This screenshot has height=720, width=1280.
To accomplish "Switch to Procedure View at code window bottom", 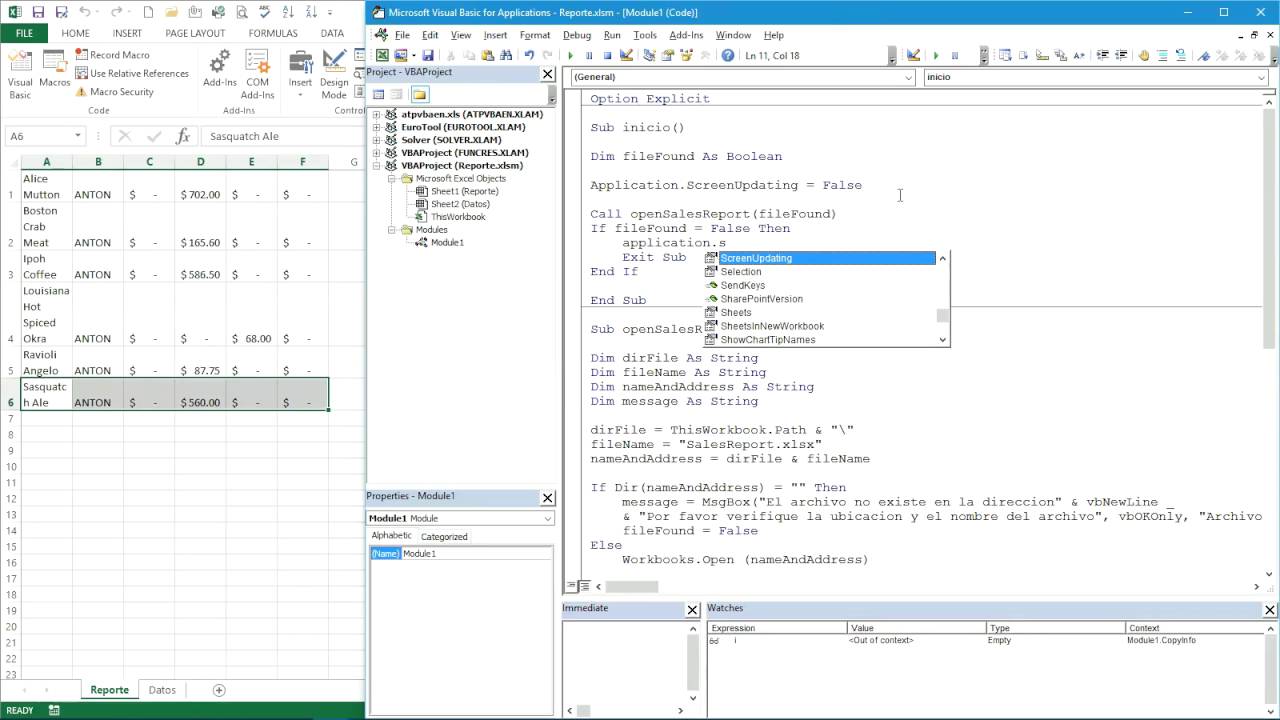I will click(571, 586).
